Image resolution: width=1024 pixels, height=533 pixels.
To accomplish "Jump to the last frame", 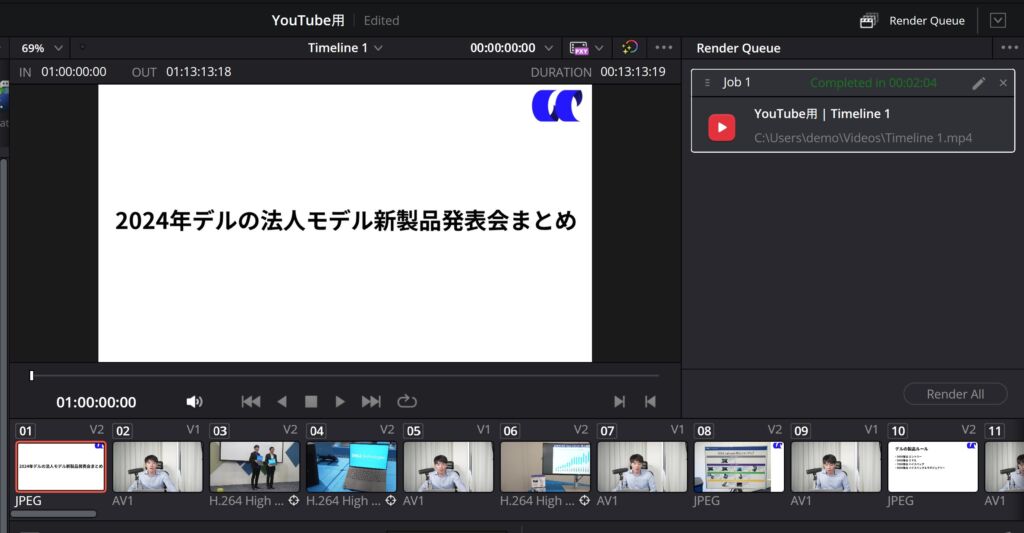I will tap(371, 402).
